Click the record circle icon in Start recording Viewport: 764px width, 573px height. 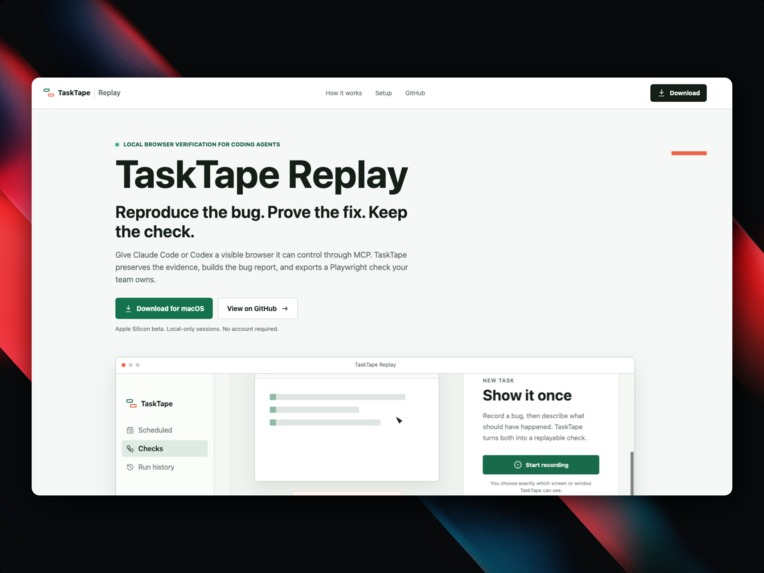pyautogui.click(x=517, y=465)
